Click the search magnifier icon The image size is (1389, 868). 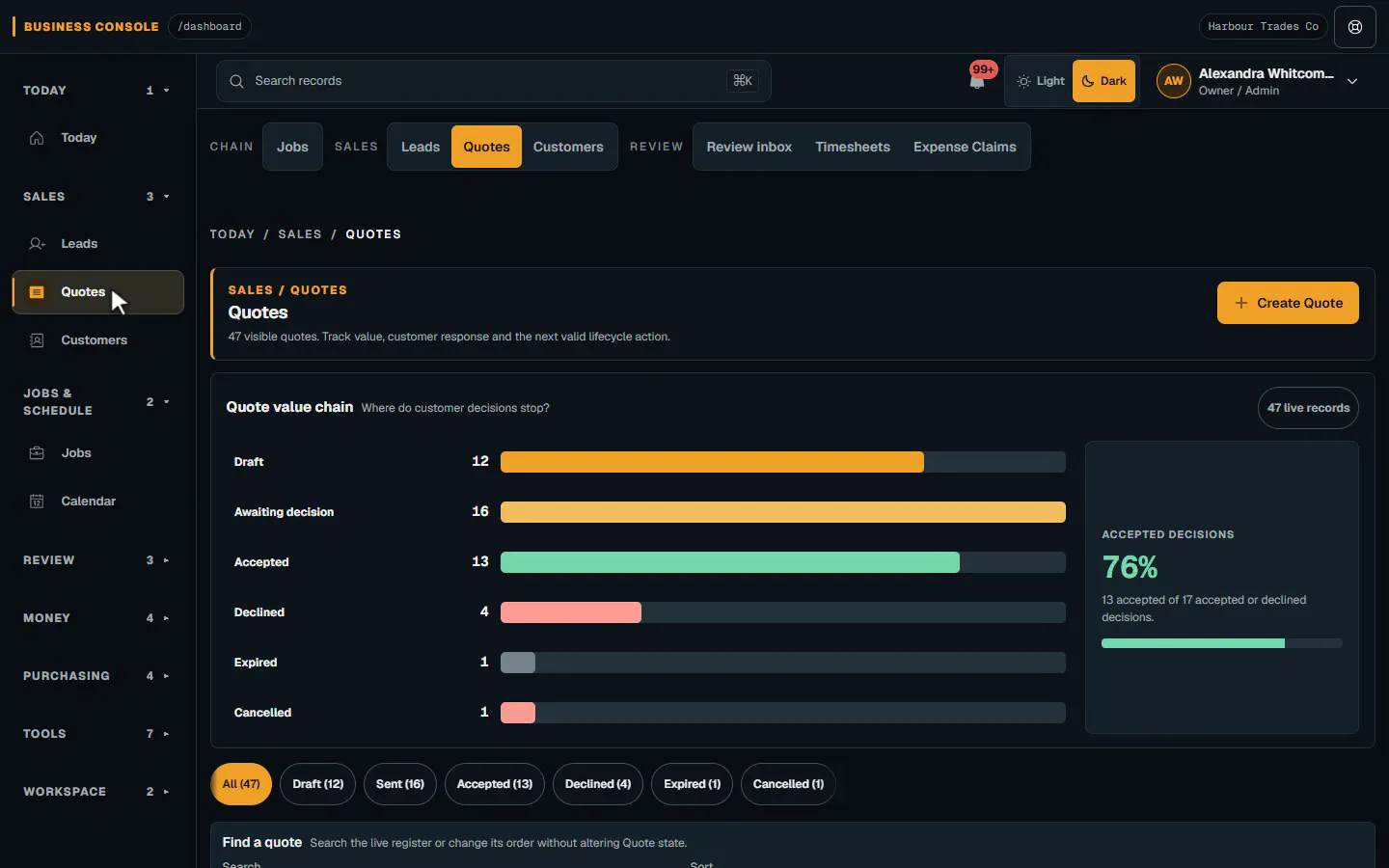pos(236,81)
